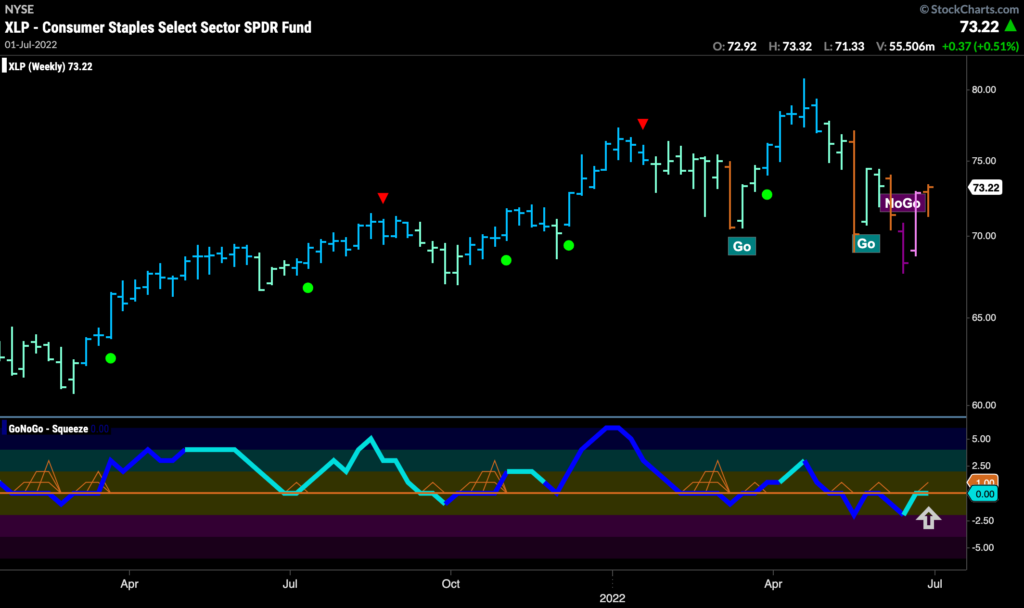The width and height of the screenshot is (1024, 608).
Task: Click the 2.50 oscillator axis label
Action: pos(981,466)
